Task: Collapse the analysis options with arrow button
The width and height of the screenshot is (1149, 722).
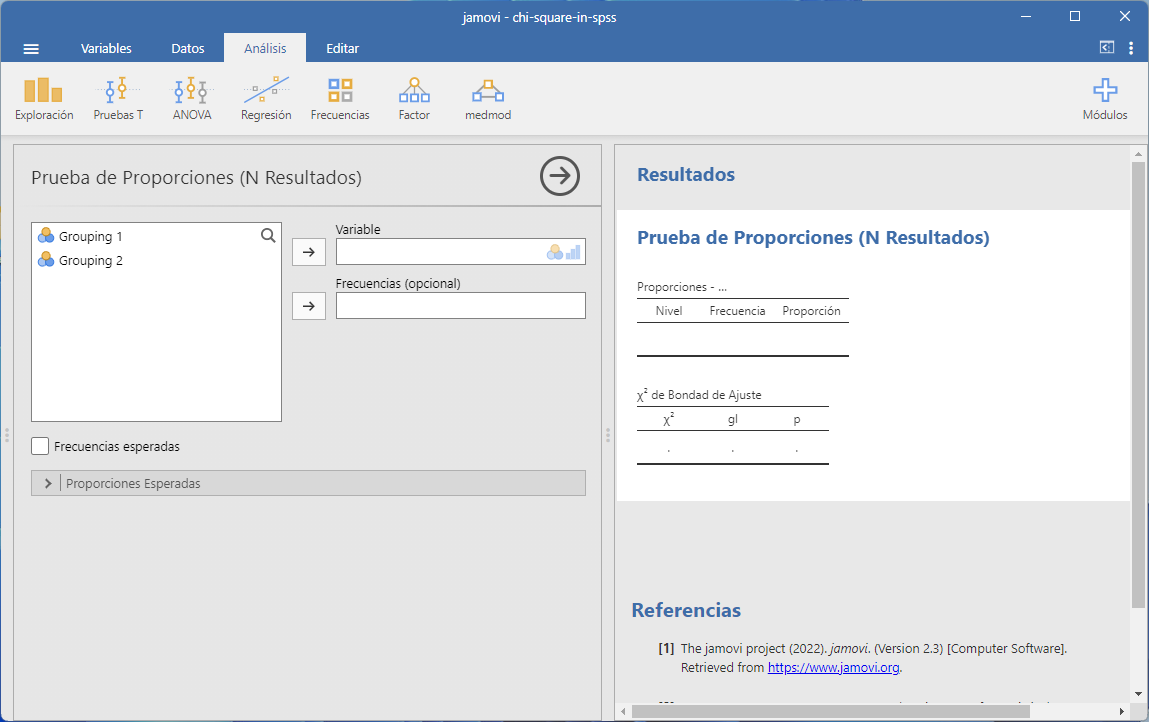Action: tap(560, 176)
